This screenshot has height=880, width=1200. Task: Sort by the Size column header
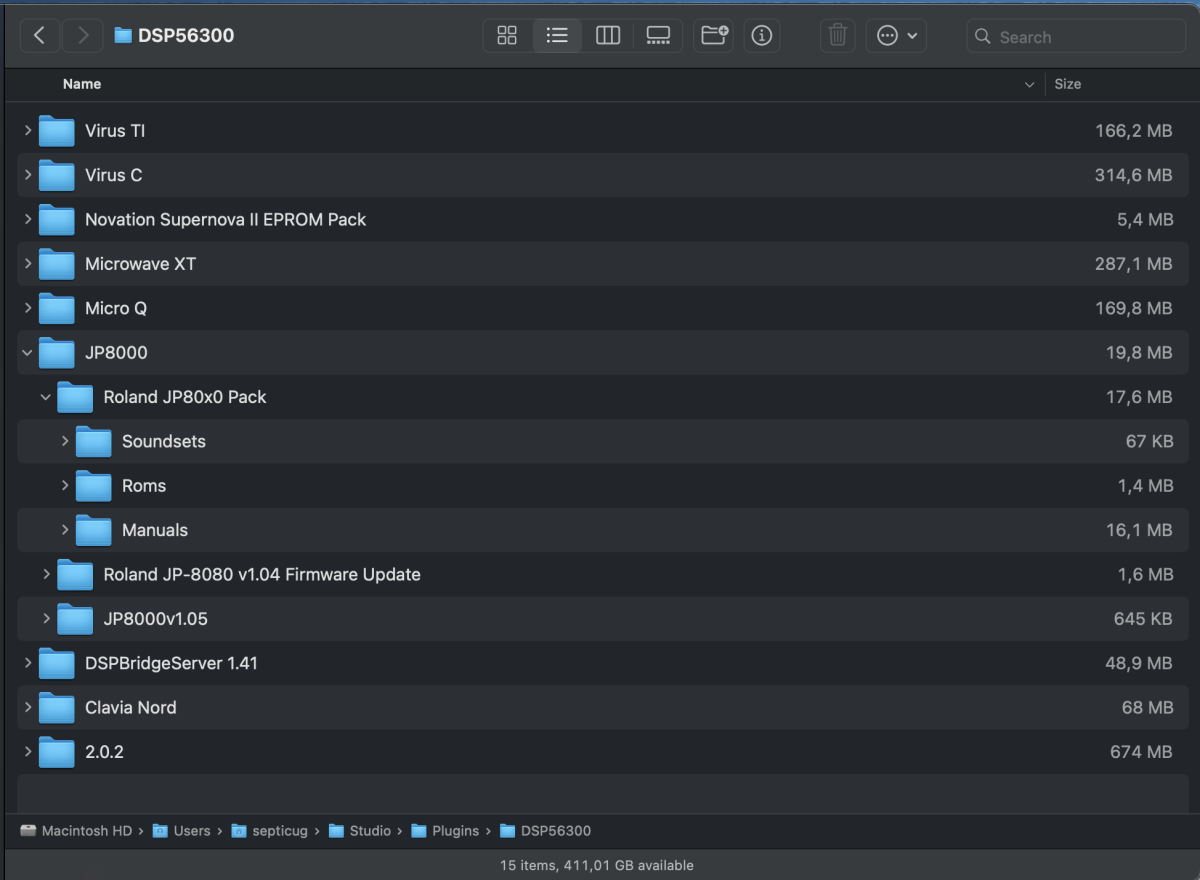click(1067, 84)
